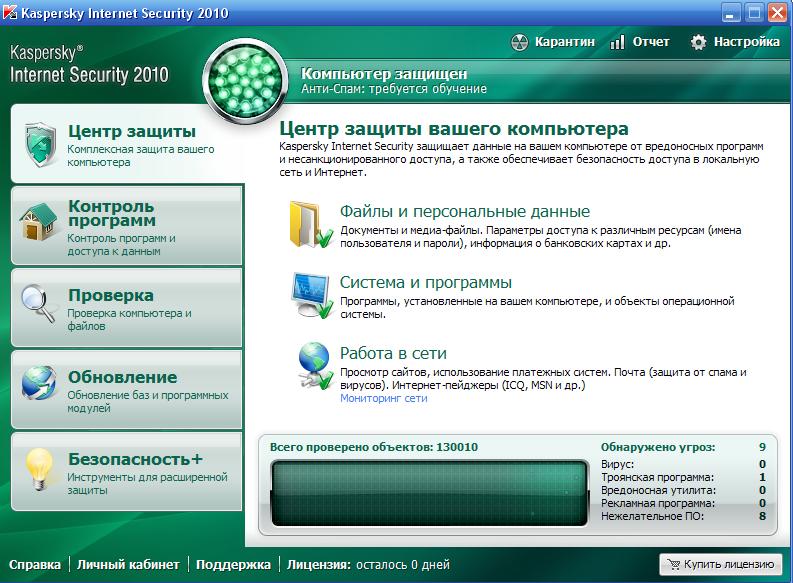Click the globe icon of Обновление
Viewport: 793px width, 583px height.
click(39, 383)
